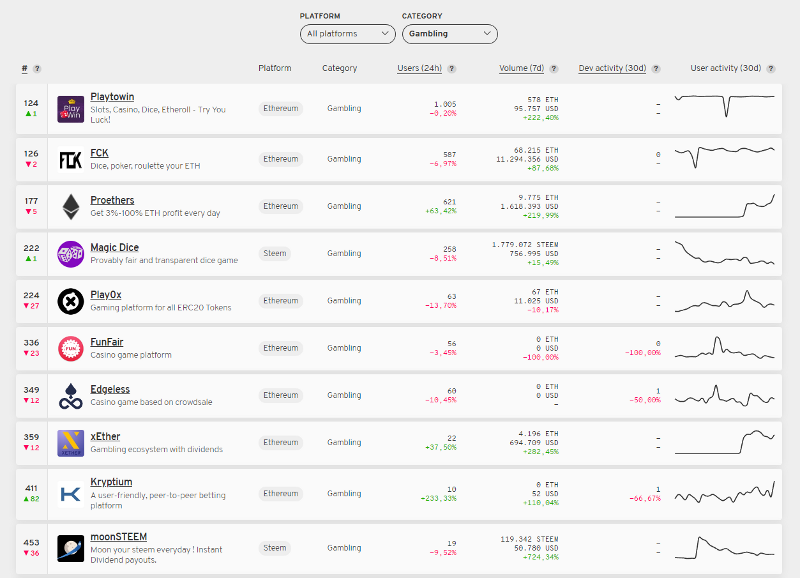
Task: Click the Steem tag in moonSTEEM row
Action: click(x=274, y=548)
